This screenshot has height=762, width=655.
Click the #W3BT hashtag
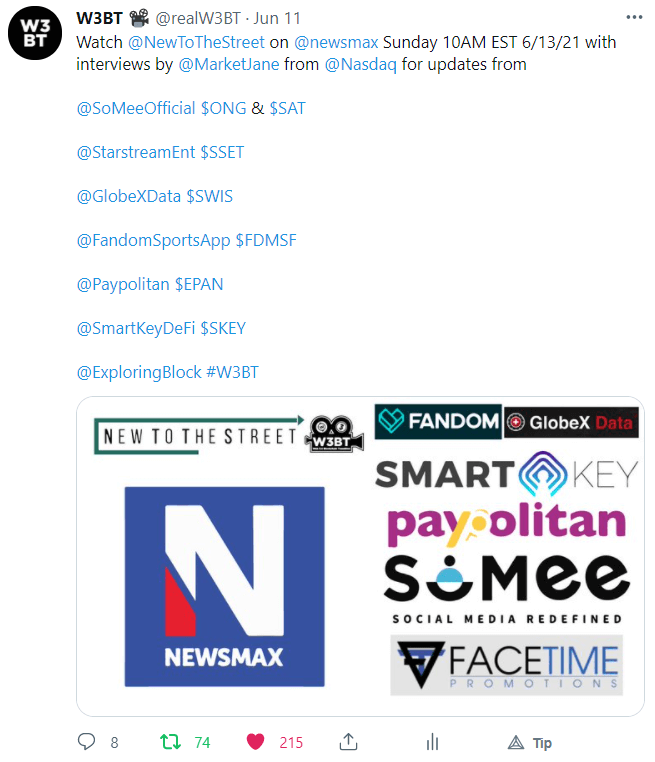(232, 372)
